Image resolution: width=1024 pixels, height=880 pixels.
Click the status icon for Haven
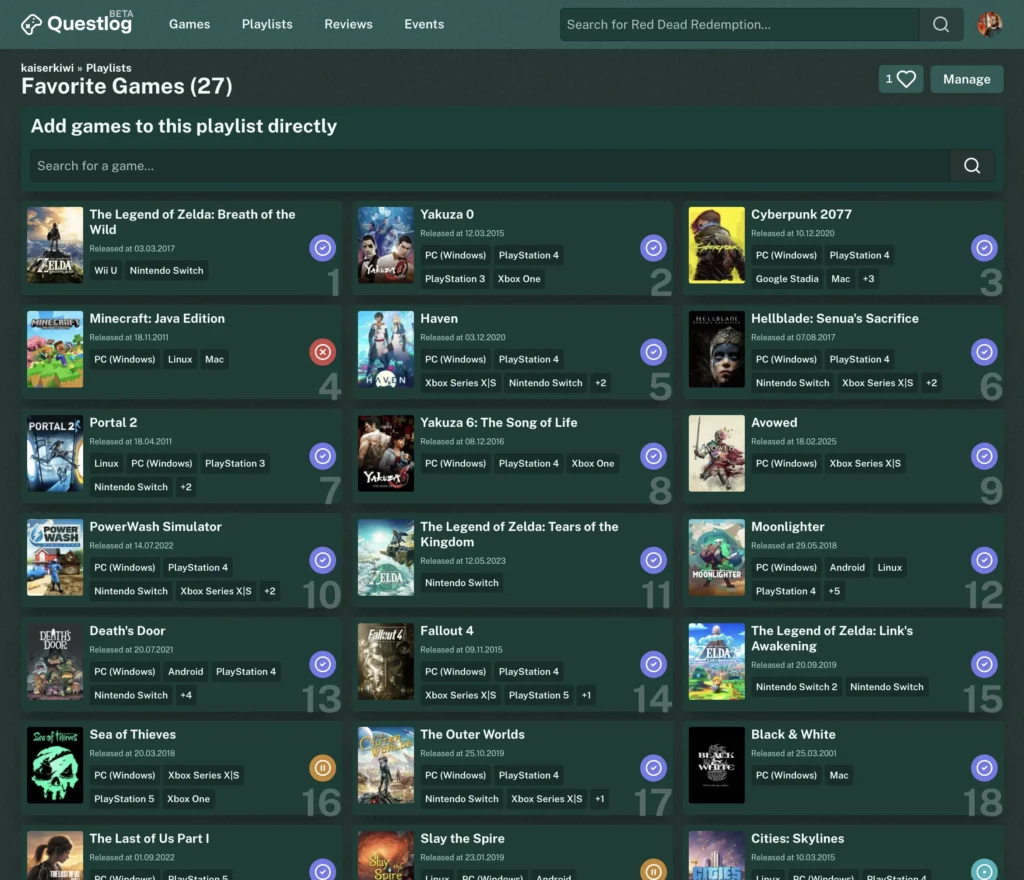pyautogui.click(x=653, y=352)
